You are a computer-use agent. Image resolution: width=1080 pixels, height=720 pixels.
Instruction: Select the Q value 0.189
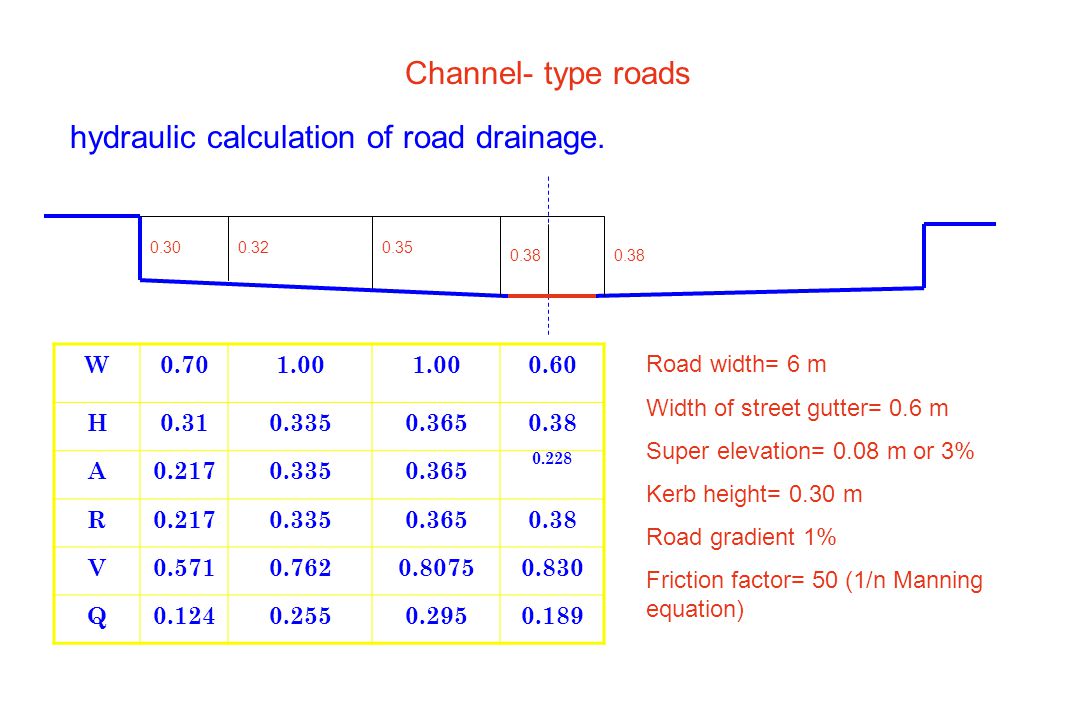(552, 616)
